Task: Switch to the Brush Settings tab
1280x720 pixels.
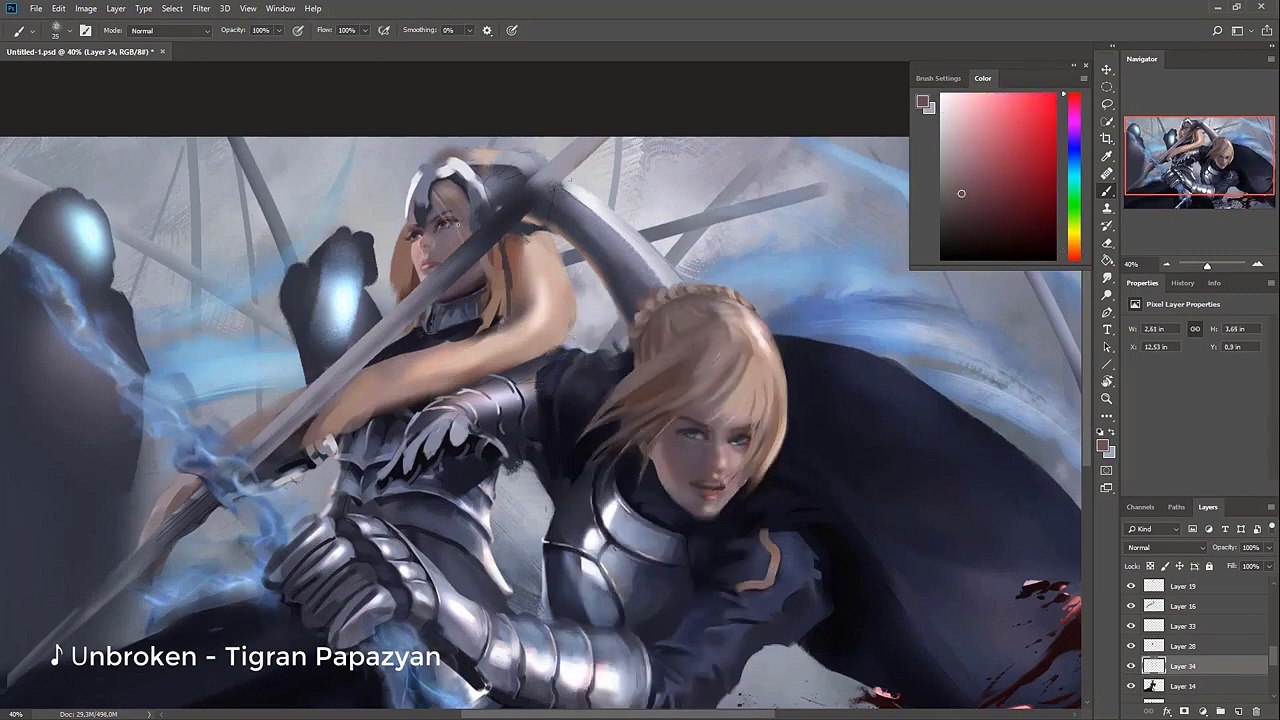Action: pos(938,78)
